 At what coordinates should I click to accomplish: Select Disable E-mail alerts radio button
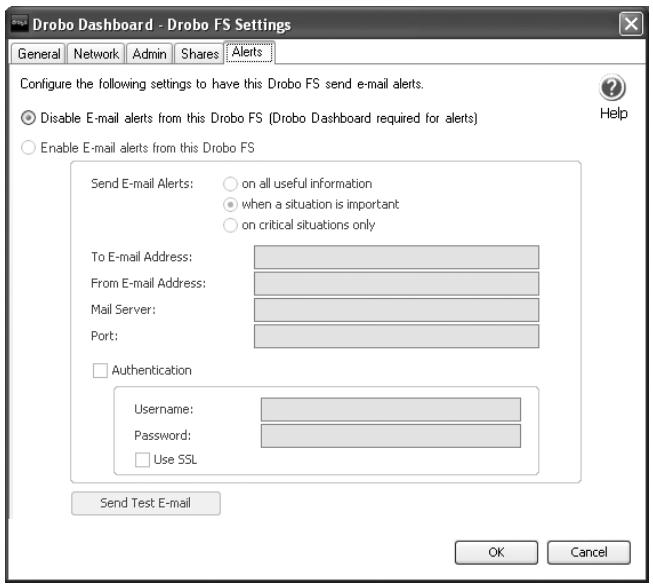pos(28,118)
